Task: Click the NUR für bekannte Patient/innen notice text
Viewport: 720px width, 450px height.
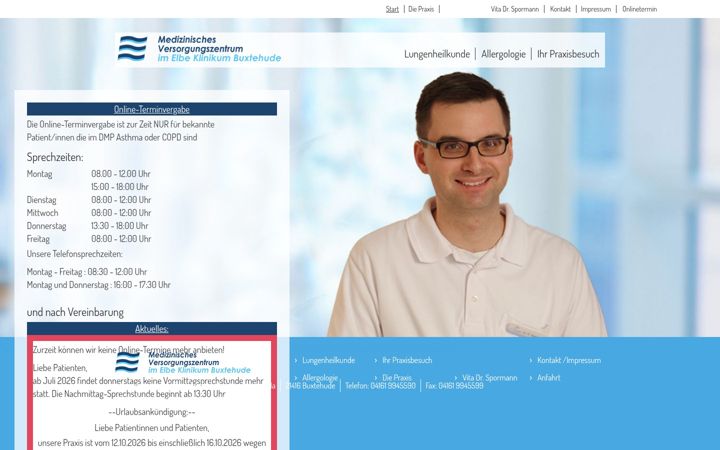Action: 120,131
